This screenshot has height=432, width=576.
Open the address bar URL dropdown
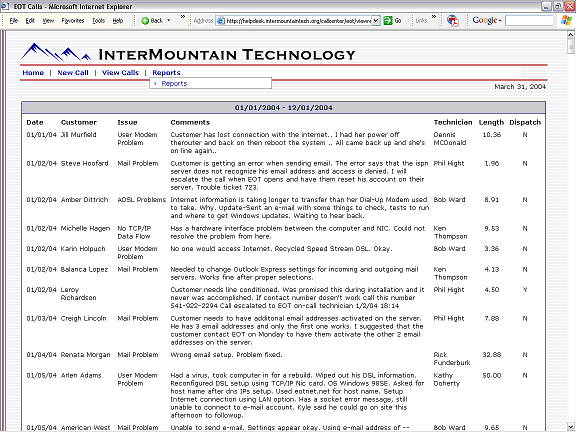(376, 21)
